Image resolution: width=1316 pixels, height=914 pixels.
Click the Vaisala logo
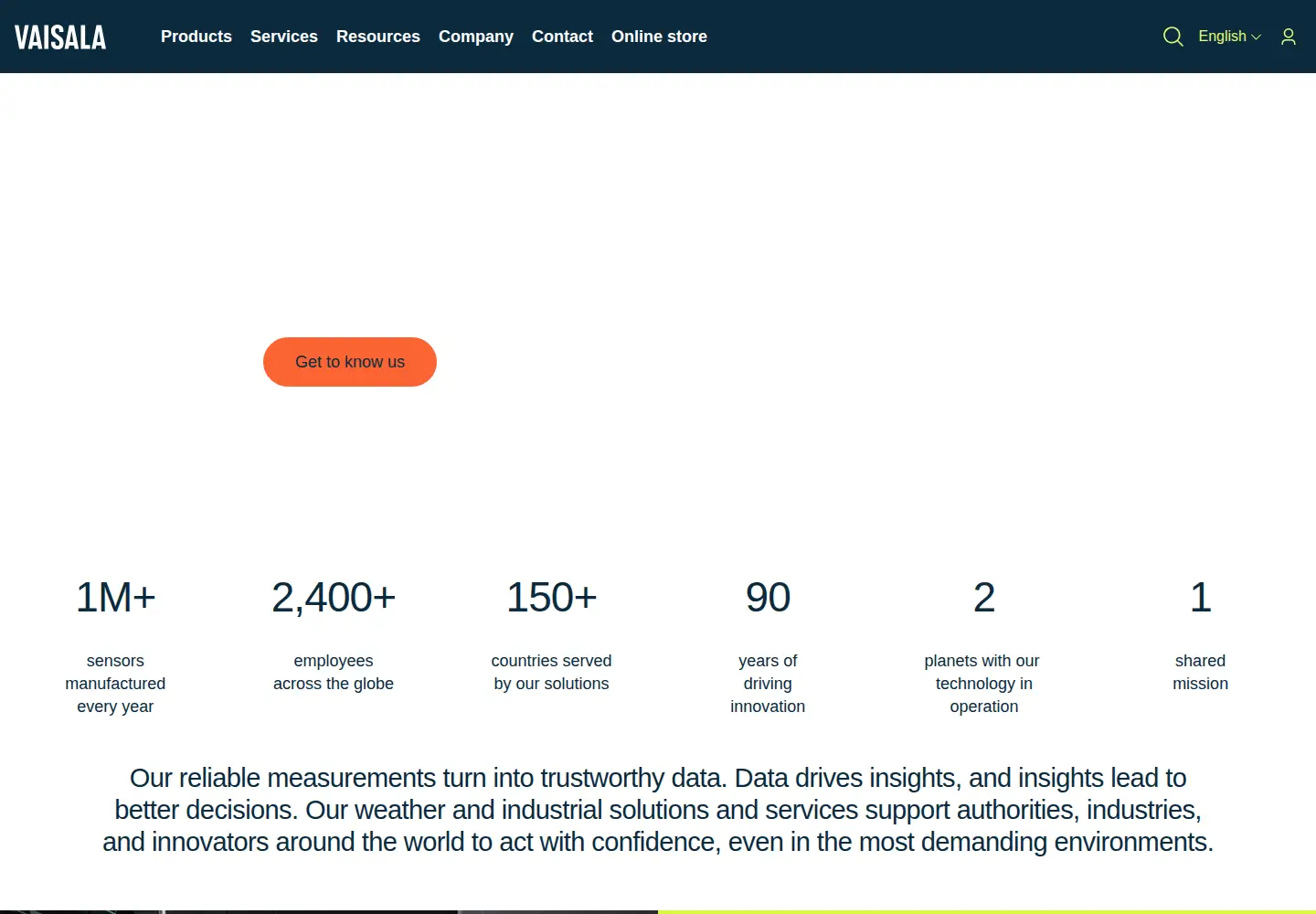[x=60, y=37]
